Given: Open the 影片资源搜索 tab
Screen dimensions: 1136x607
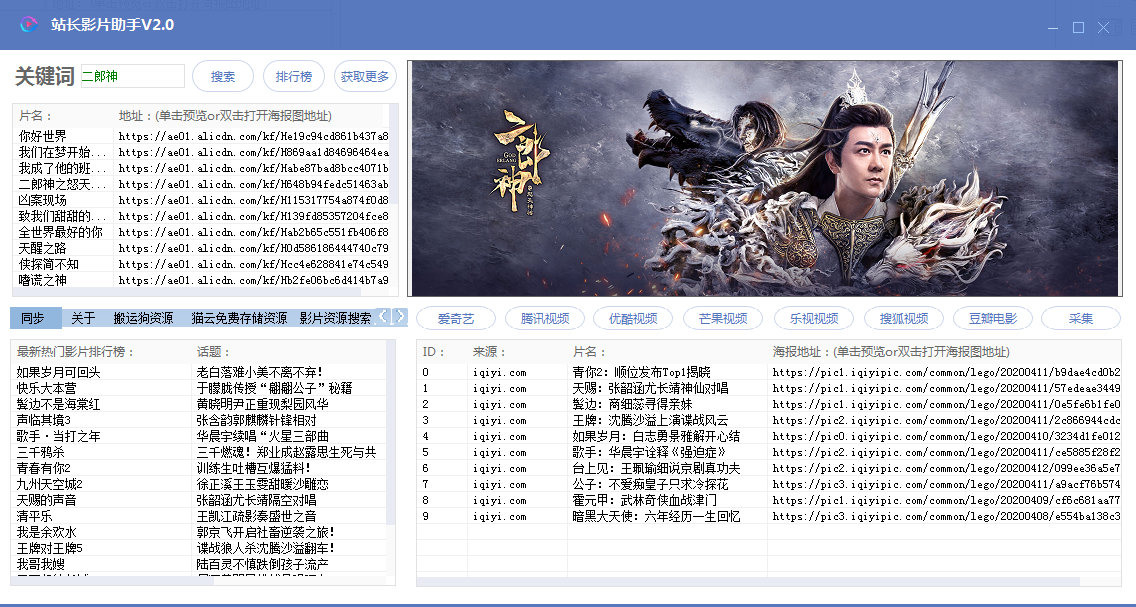Looking at the screenshot, I should [x=335, y=318].
